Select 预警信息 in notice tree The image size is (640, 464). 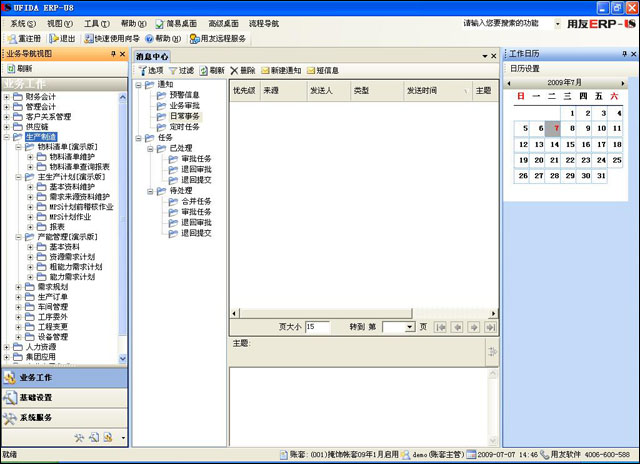coord(184,95)
